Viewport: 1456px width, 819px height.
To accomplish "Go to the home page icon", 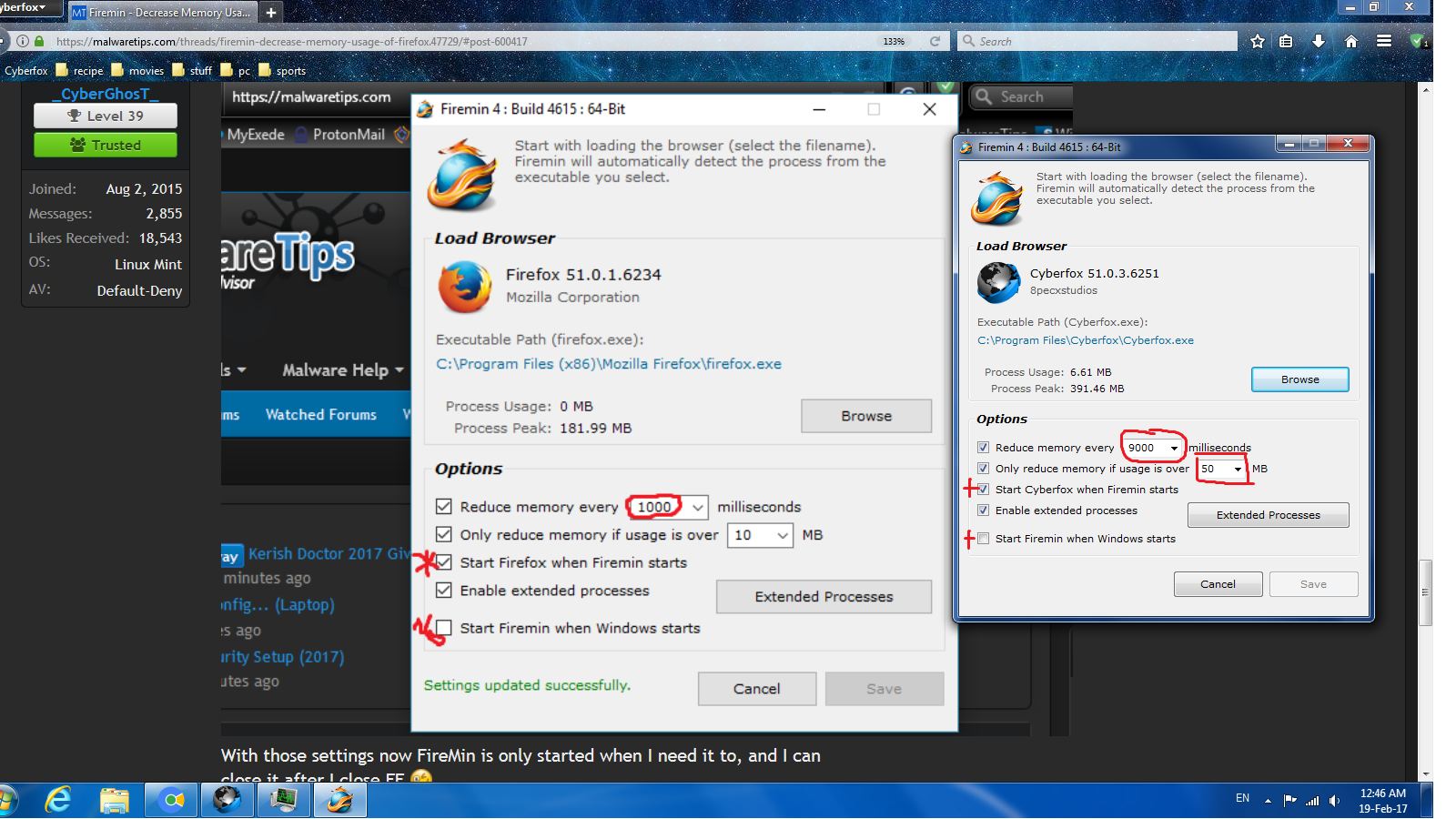I will (x=1351, y=41).
